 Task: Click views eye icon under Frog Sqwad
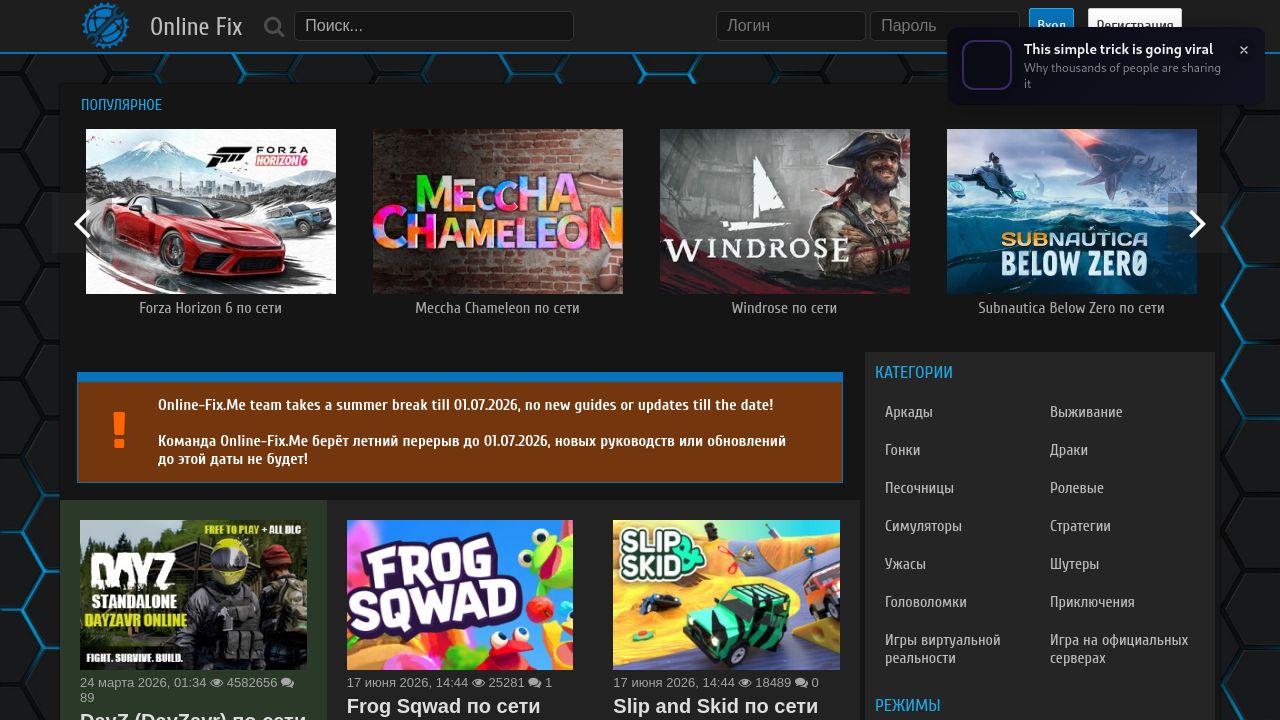click(x=478, y=683)
